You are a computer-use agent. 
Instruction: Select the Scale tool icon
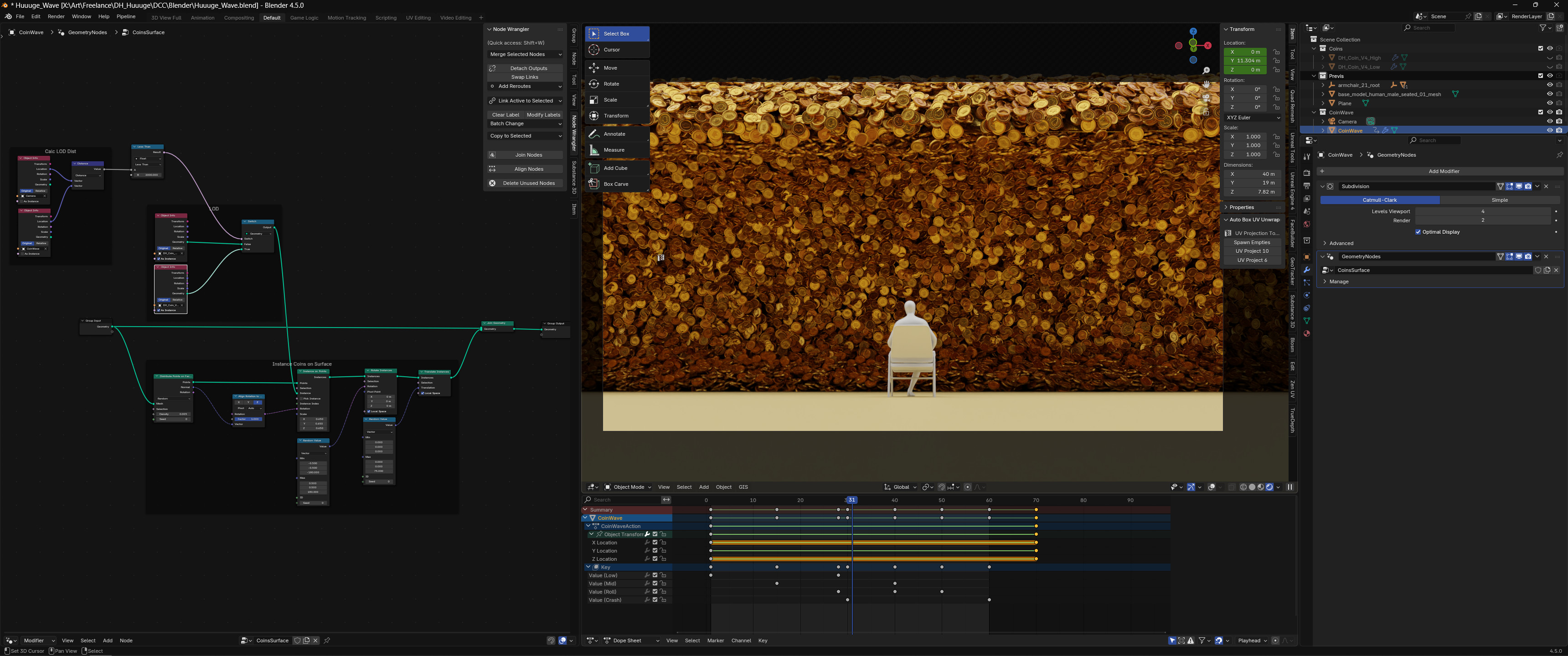594,100
